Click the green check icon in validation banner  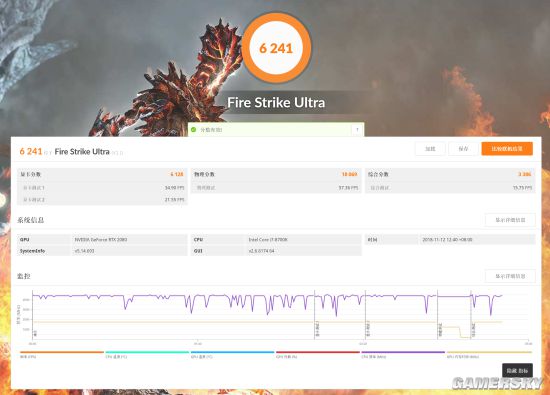[x=193, y=130]
